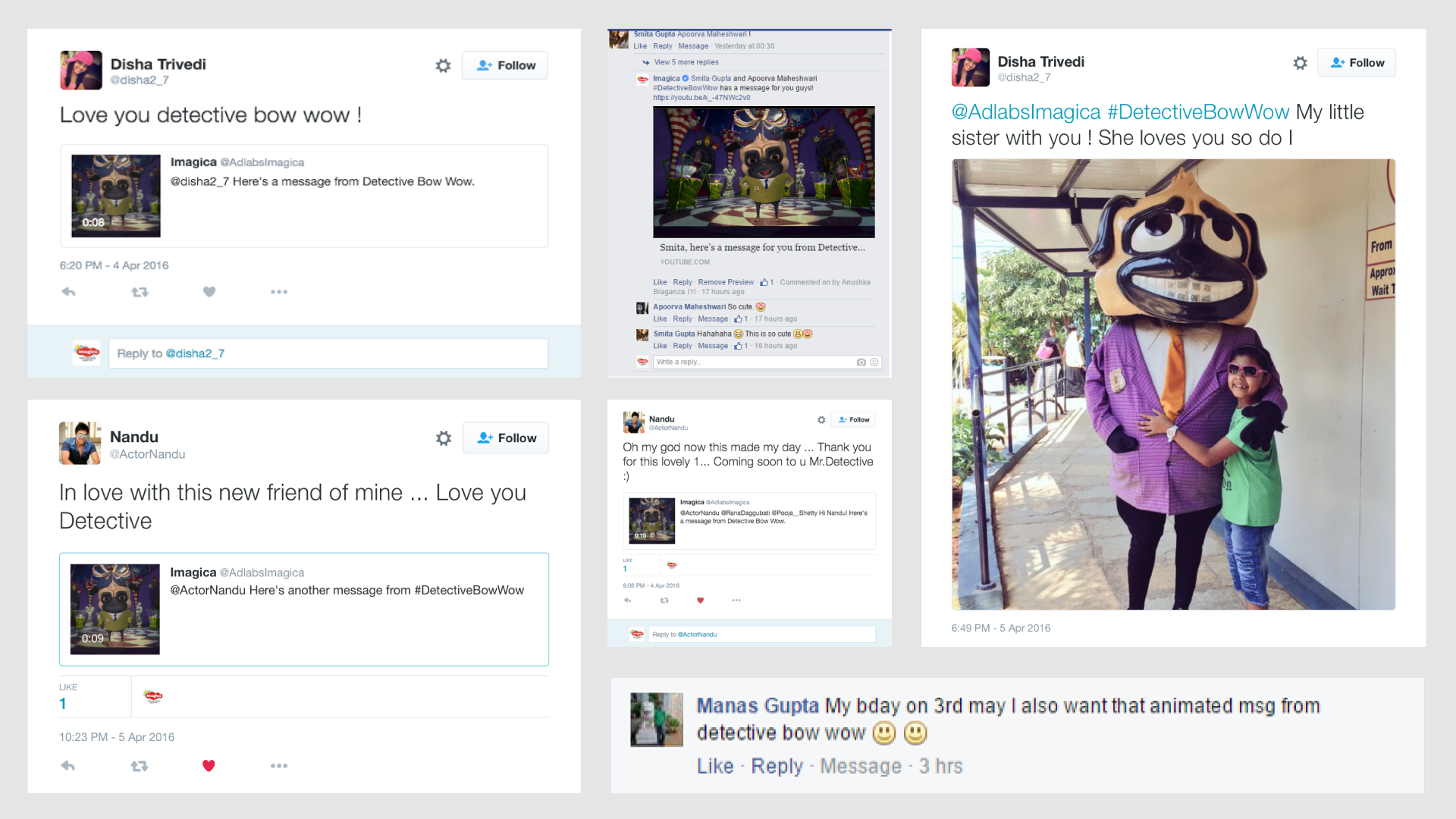Open the #DetectiveBowWow hashtag in Disha's photo tweet
The image size is (1456, 819).
tap(1197, 112)
